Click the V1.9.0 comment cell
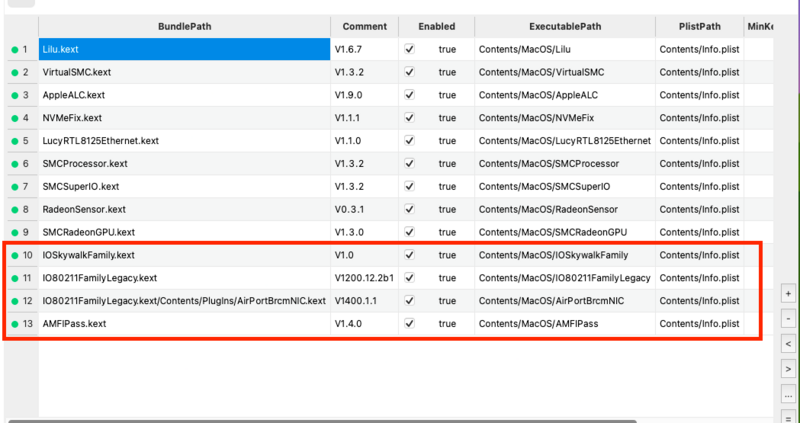The height and width of the screenshot is (423, 800). (365, 95)
